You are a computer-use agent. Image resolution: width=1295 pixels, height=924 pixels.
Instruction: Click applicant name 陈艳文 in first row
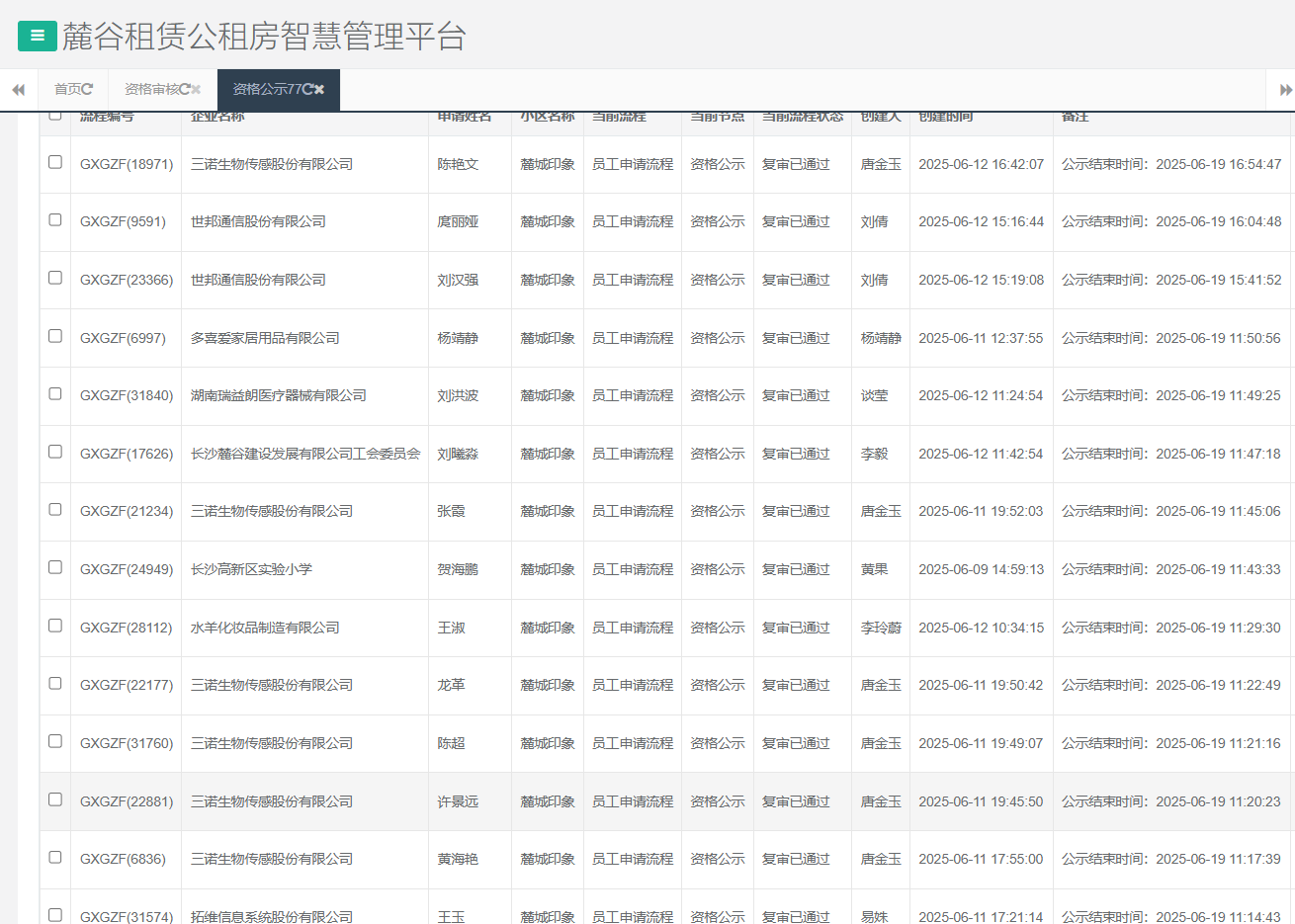(x=458, y=164)
